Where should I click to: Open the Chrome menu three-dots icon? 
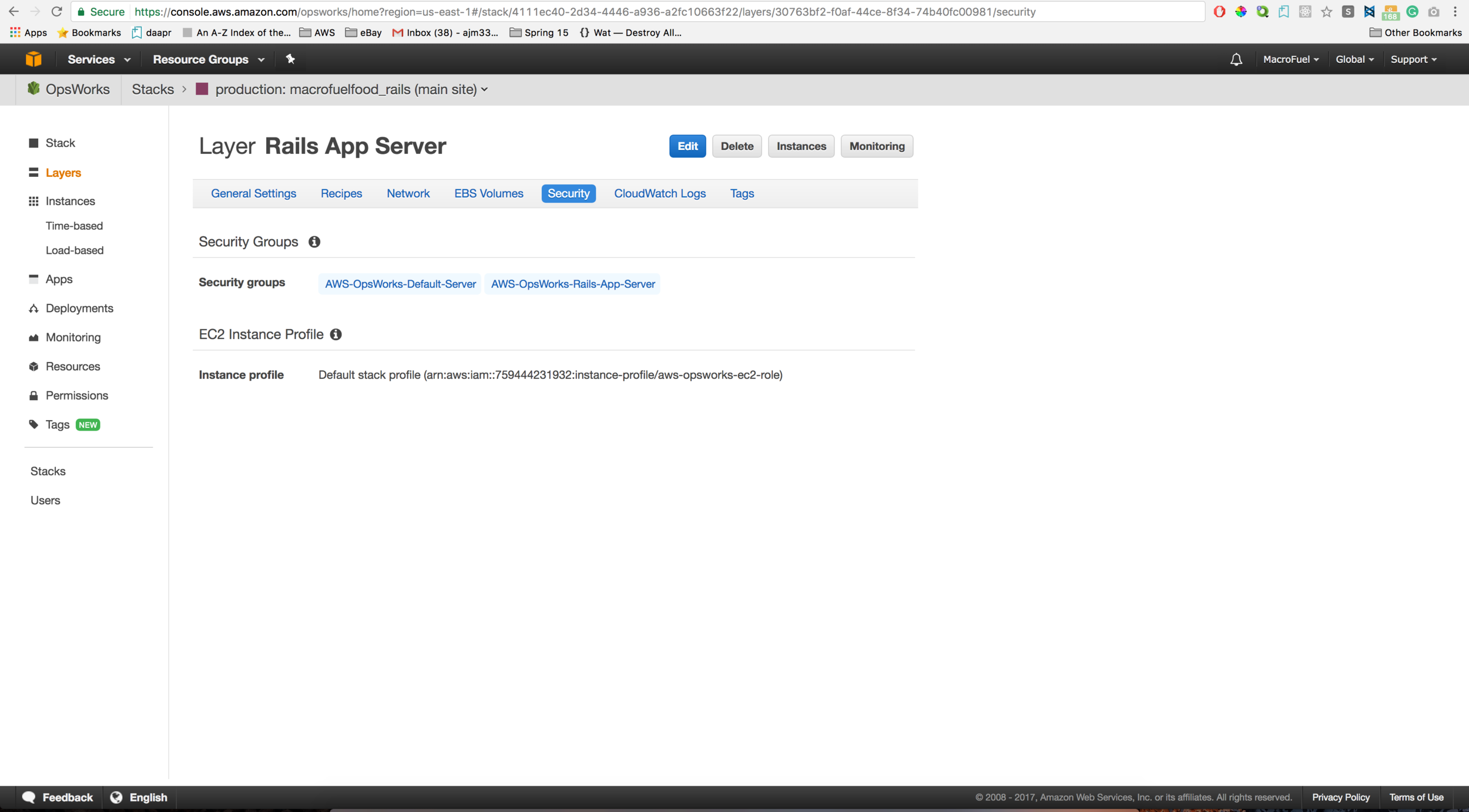[1455, 12]
